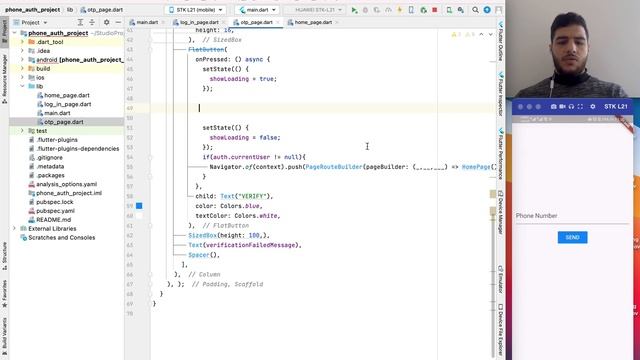Go to next highlighted error arrow in editor
The width and height of the screenshot is (640, 360).
pyautogui.click(x=491, y=35)
